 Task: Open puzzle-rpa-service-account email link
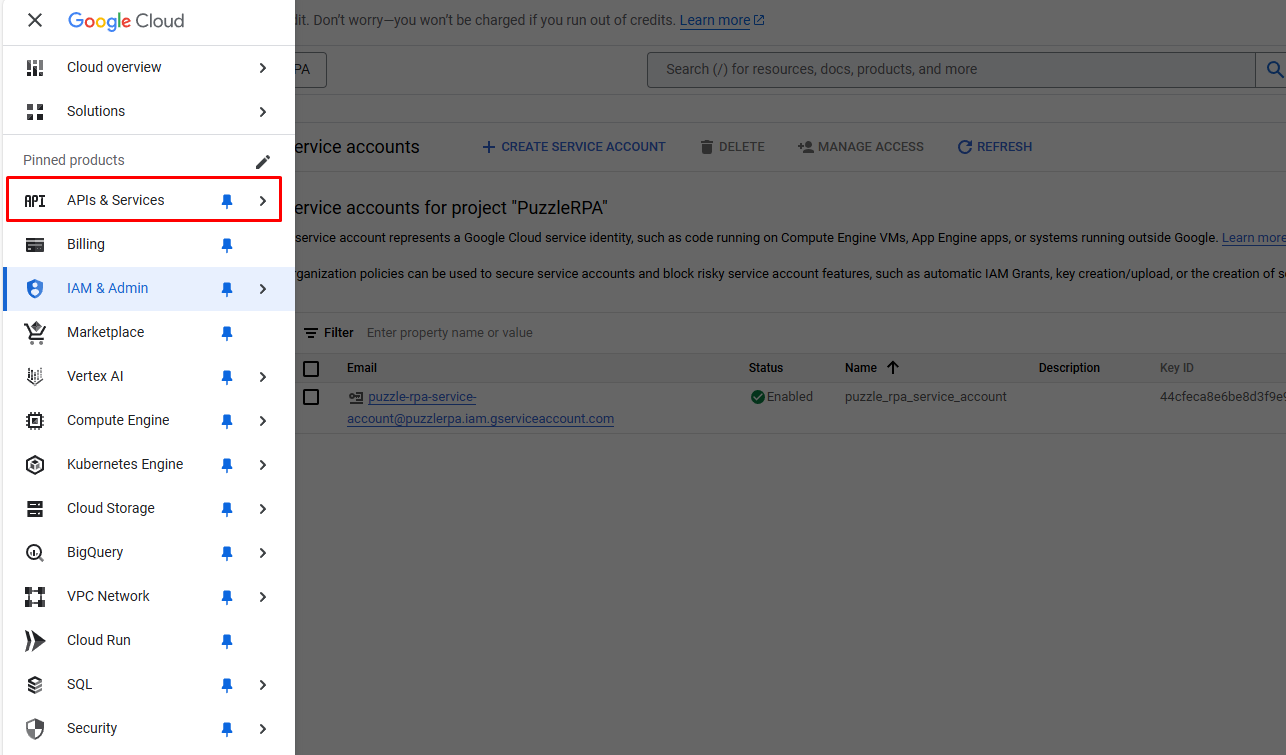click(x=480, y=408)
